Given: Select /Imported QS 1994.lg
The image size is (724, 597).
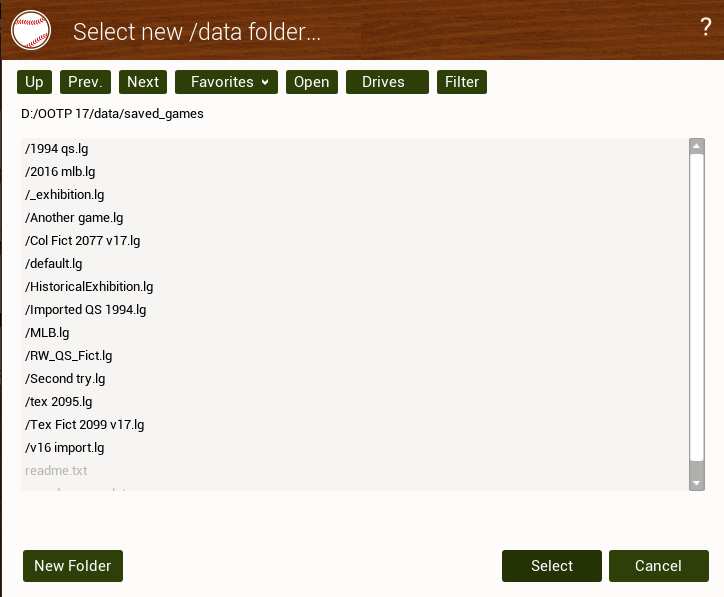Looking at the screenshot, I should click(x=355, y=310).
